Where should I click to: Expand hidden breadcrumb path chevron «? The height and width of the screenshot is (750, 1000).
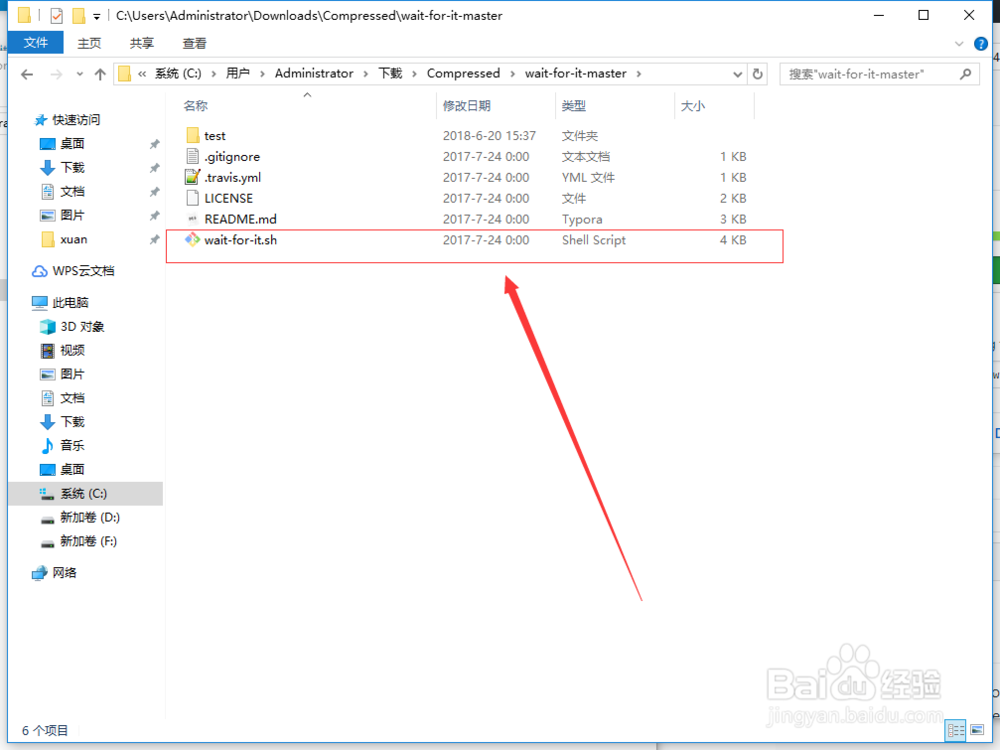pos(142,74)
